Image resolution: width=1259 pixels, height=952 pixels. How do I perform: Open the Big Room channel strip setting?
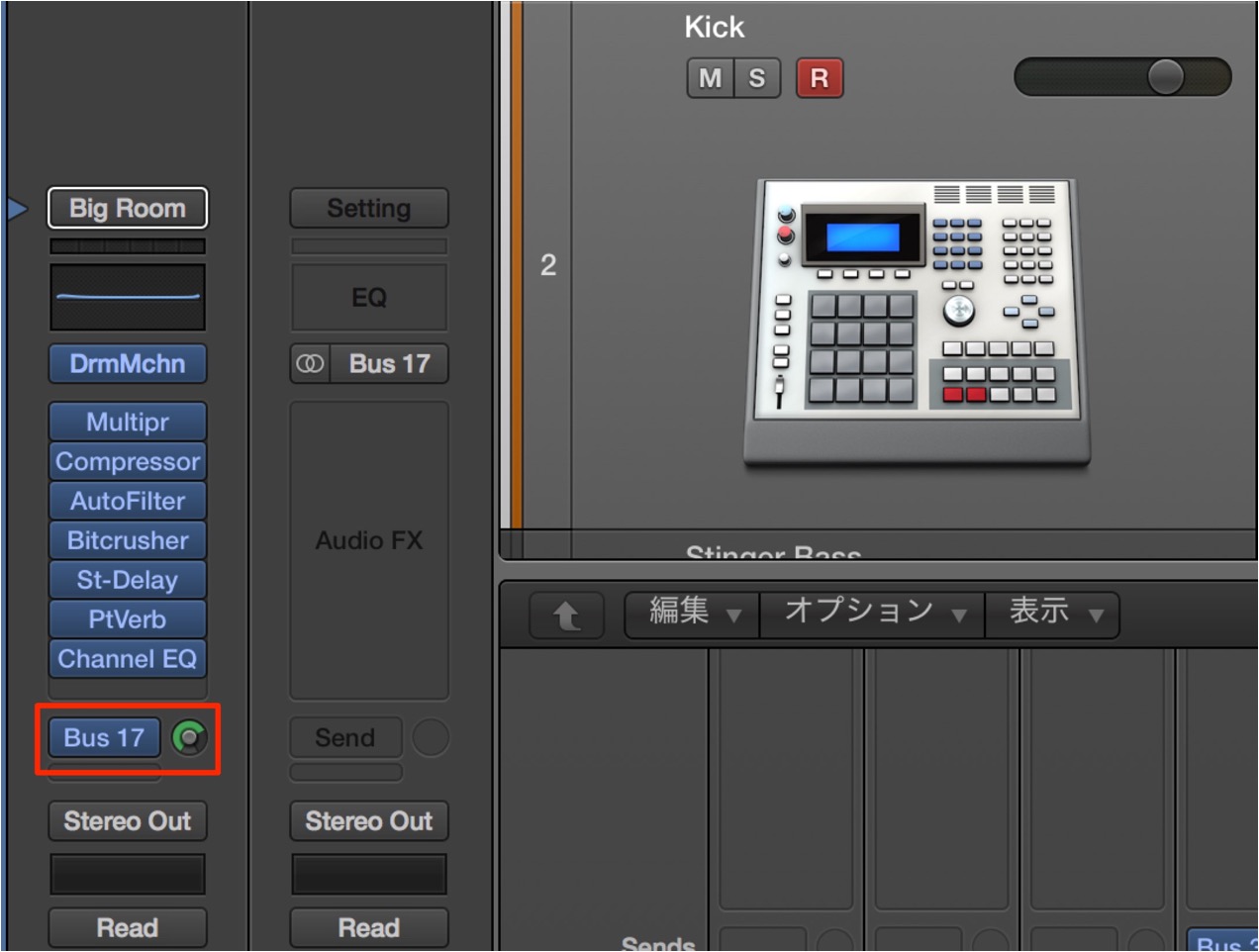pos(128,208)
